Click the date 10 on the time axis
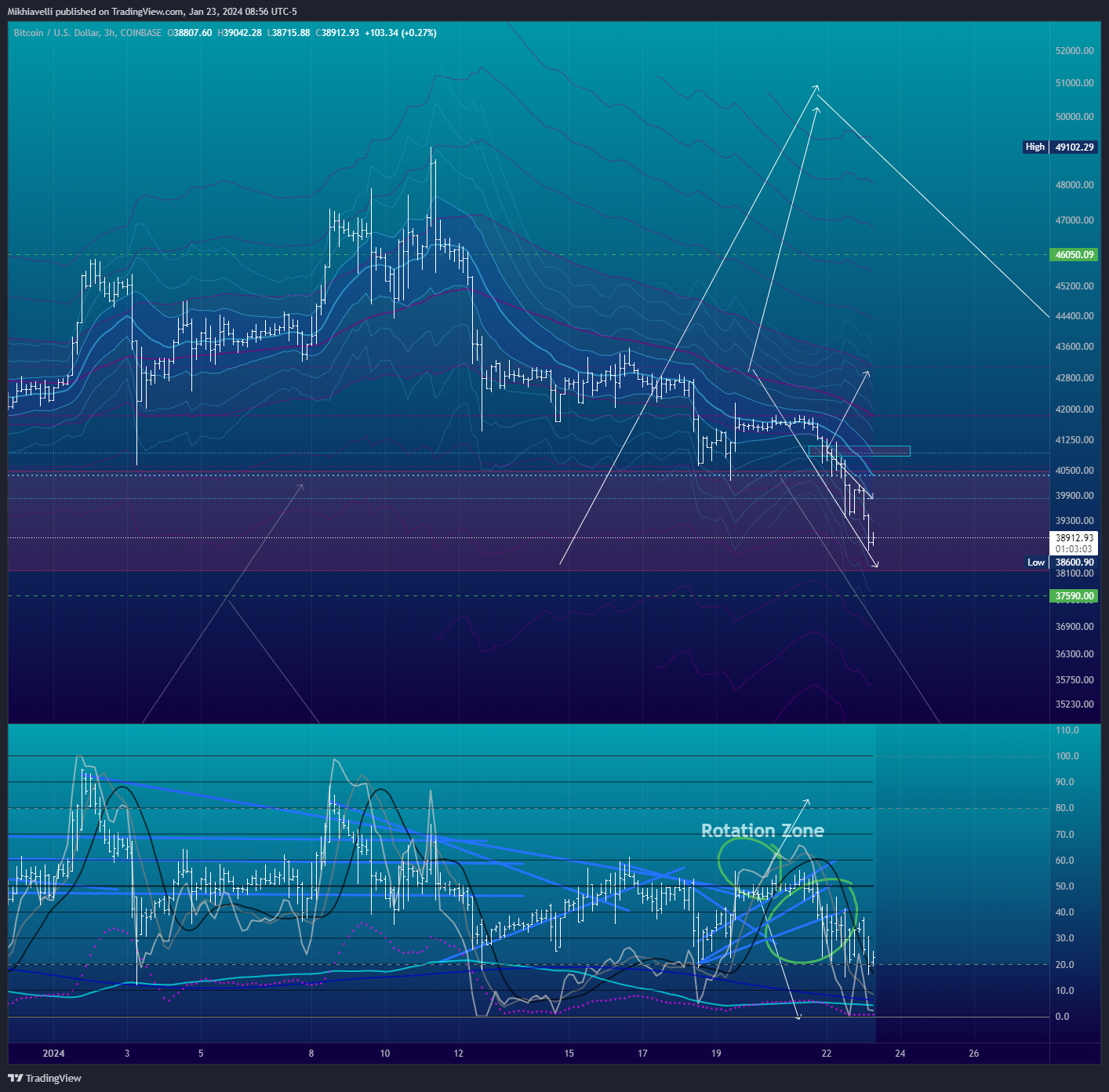 (385, 1054)
